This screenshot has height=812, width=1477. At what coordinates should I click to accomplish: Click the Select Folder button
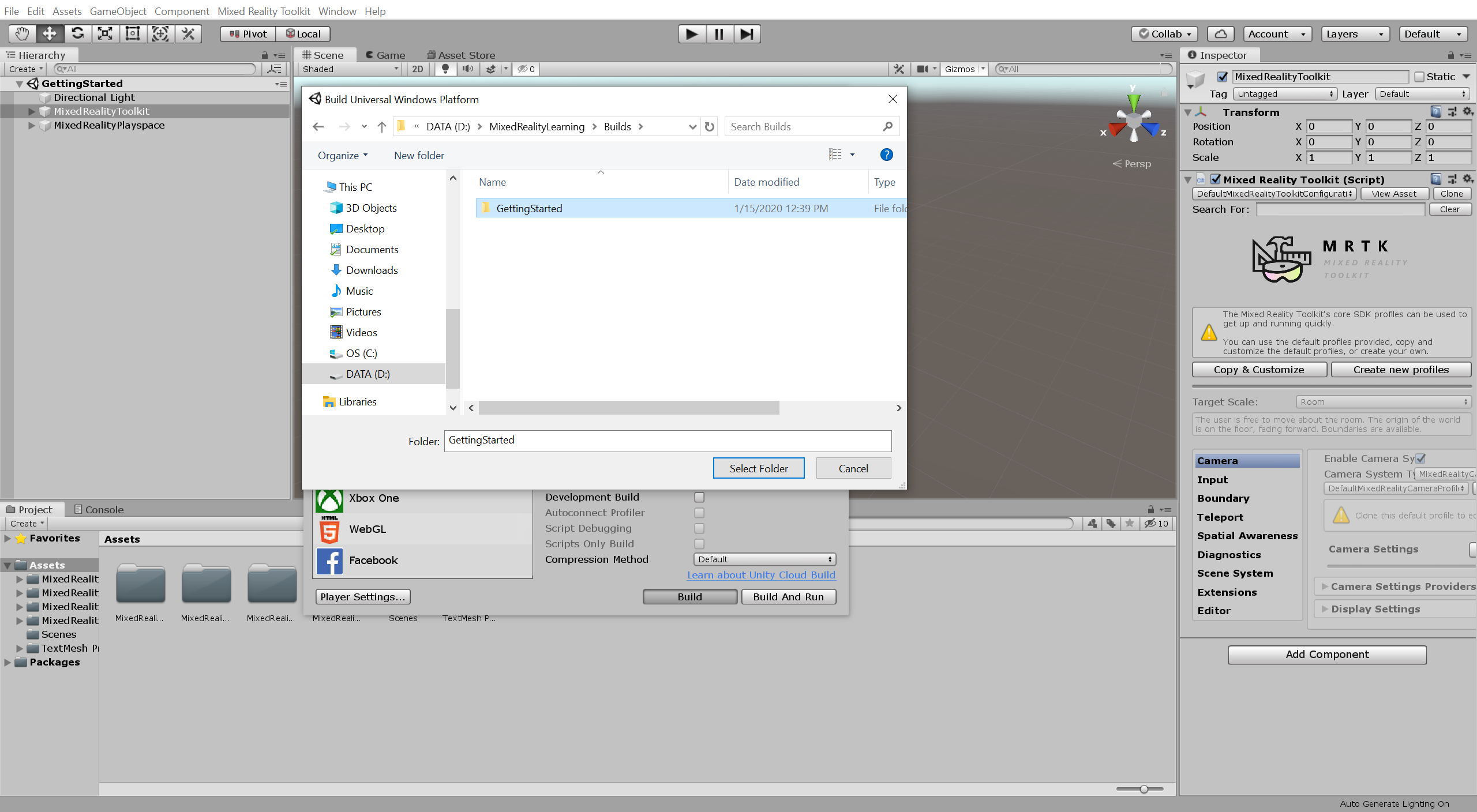[759, 468]
